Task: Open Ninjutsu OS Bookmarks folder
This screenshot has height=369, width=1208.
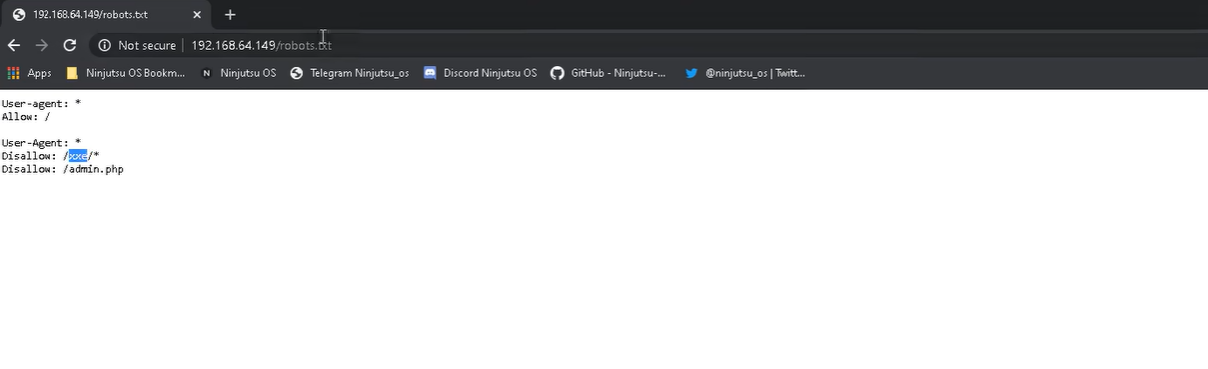Action: coord(125,73)
